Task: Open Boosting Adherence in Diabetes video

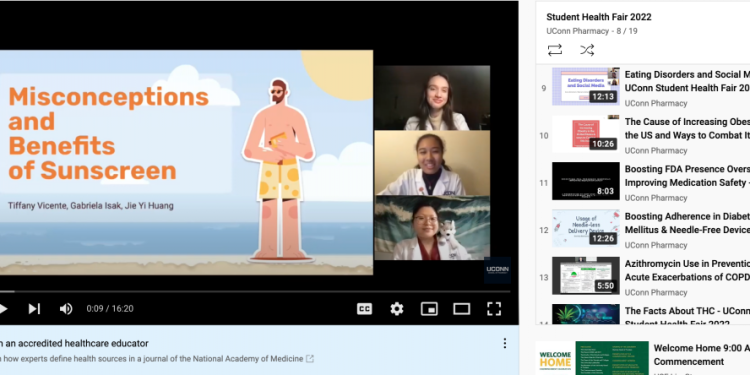Action: point(687,223)
